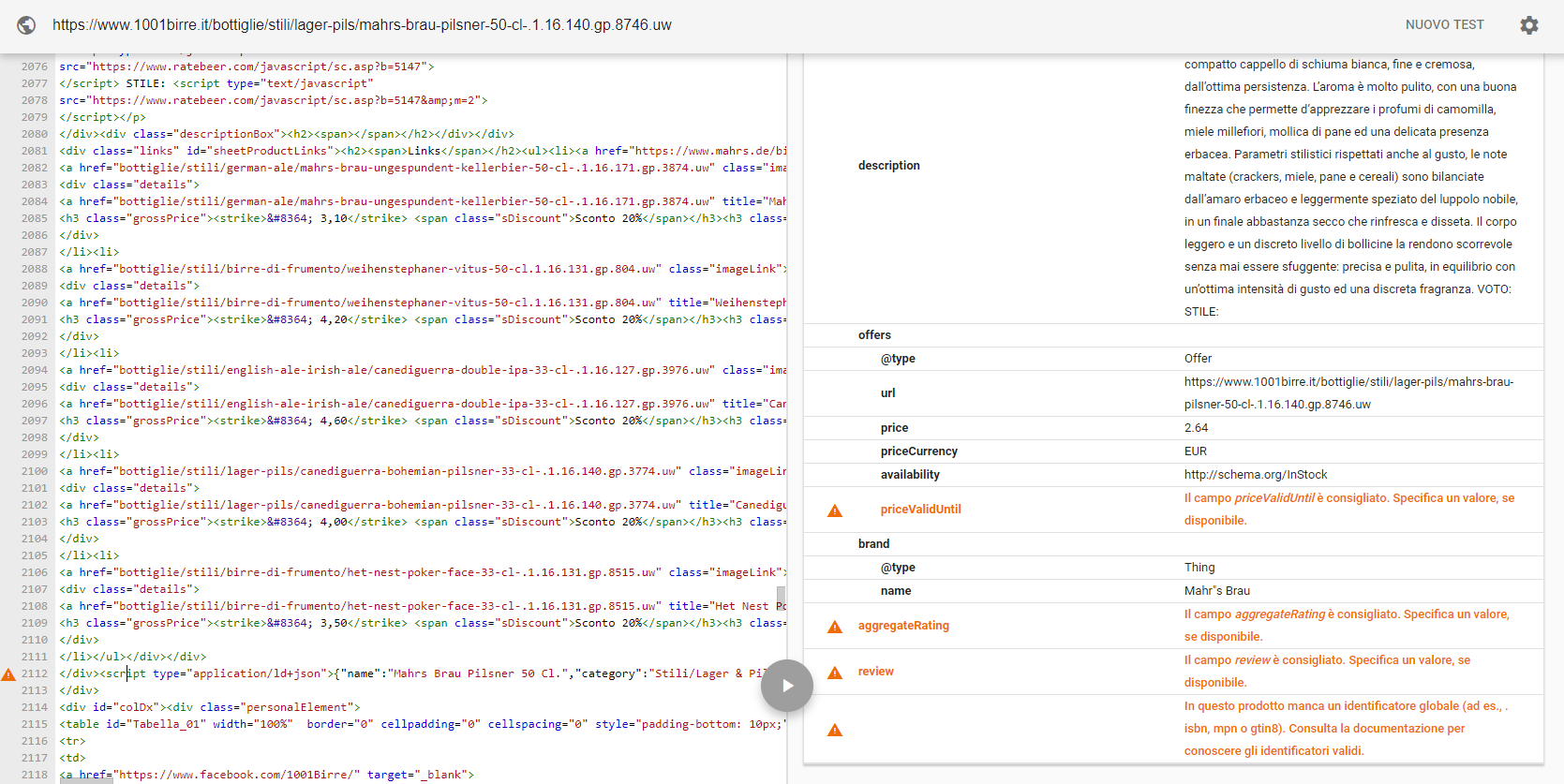Click the priceCurrency value EUR
Screen dimensions: 1564x784
click(1196, 451)
